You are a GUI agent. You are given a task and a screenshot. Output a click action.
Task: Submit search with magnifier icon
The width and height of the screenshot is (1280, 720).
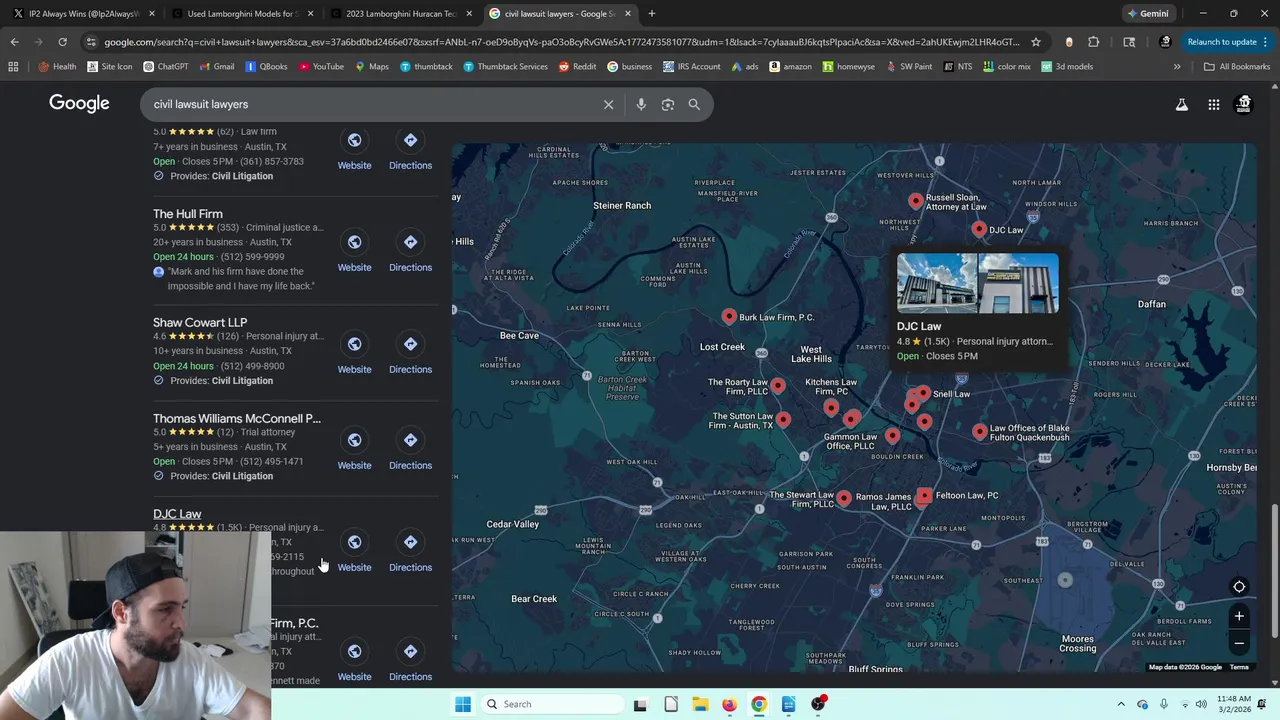click(694, 104)
